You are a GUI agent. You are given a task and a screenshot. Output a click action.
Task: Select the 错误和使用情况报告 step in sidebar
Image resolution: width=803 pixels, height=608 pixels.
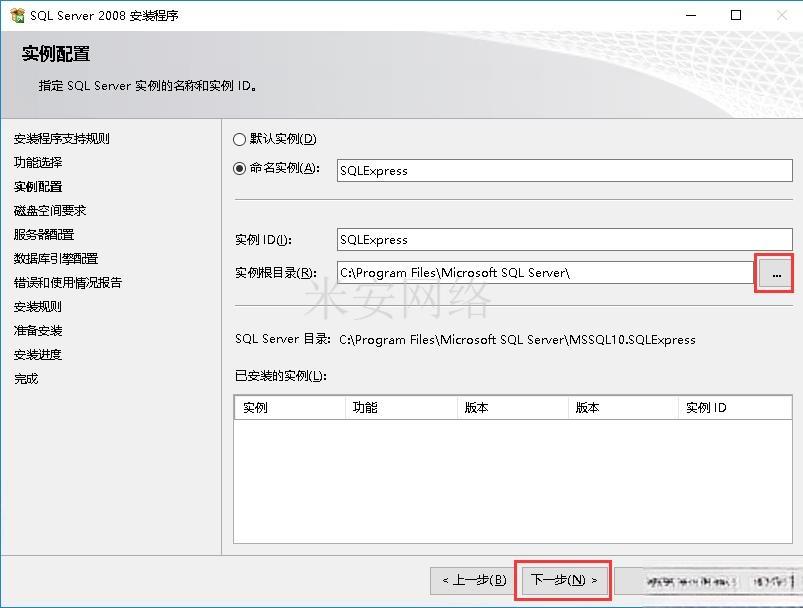[x=68, y=283]
